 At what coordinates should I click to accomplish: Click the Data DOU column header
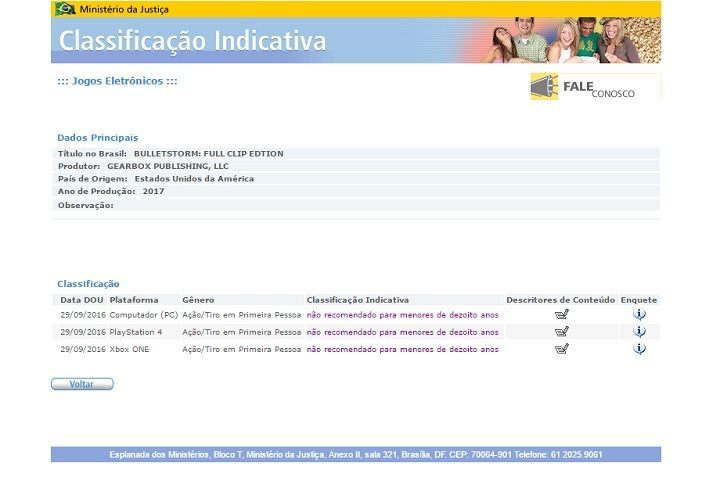tap(82, 300)
